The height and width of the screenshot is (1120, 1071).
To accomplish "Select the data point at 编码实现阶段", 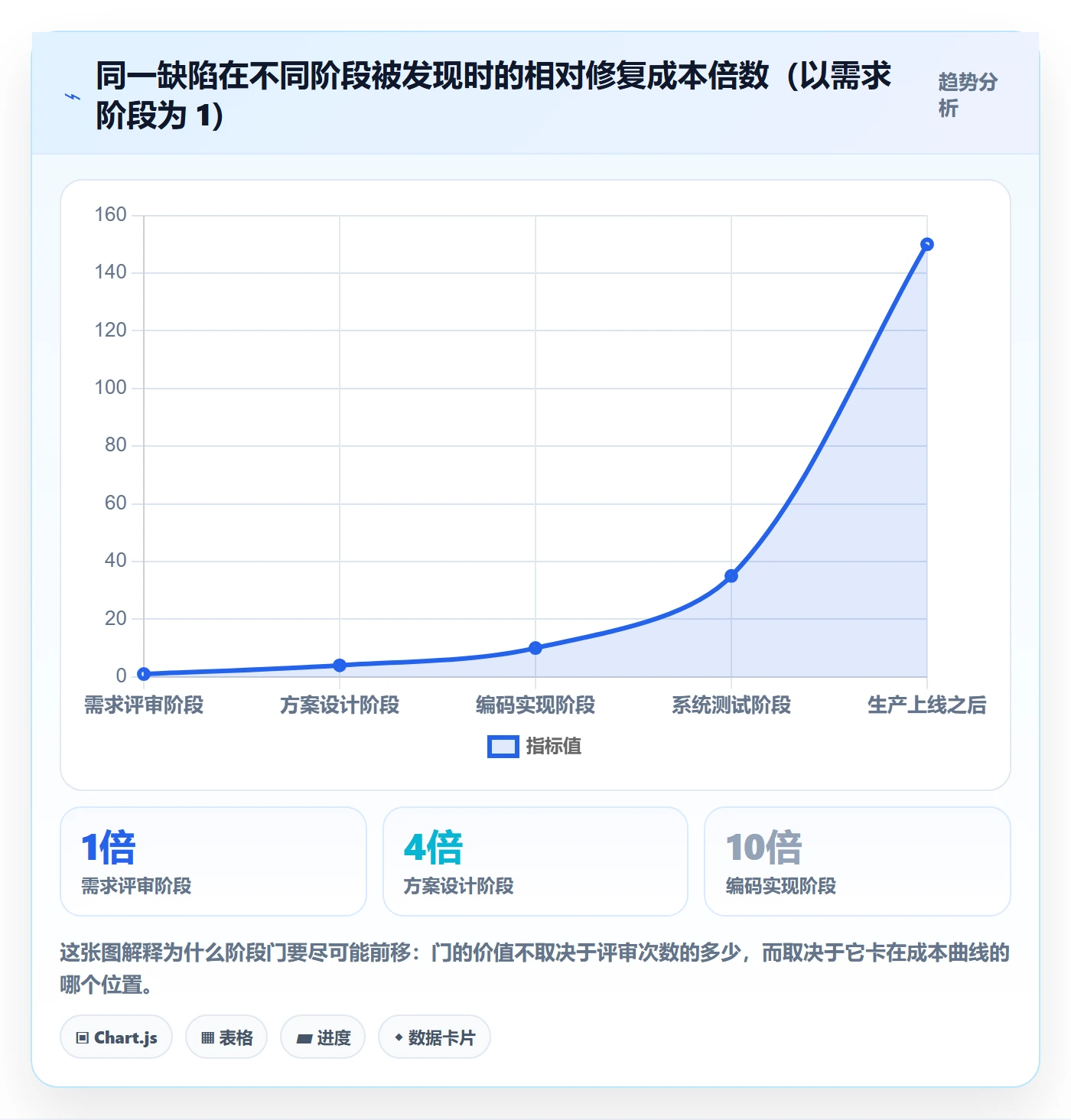I will [x=535, y=648].
